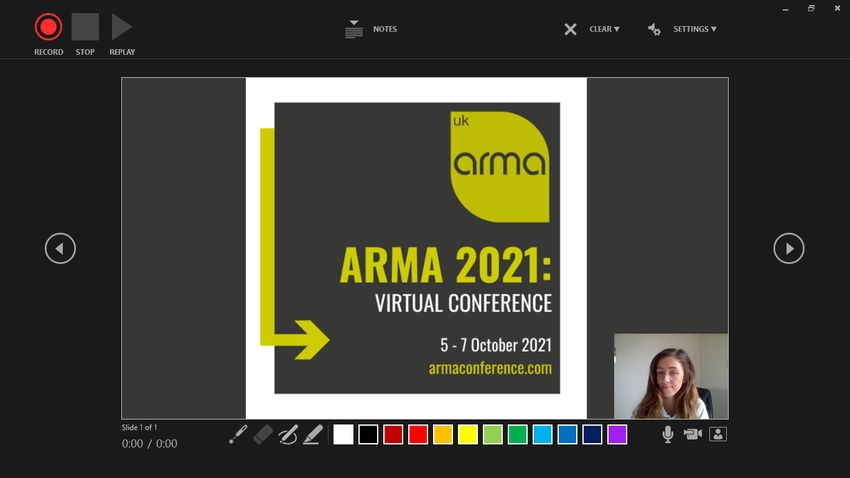Click the armaconference.com text on slide
The height and width of the screenshot is (478, 850).
(490, 369)
